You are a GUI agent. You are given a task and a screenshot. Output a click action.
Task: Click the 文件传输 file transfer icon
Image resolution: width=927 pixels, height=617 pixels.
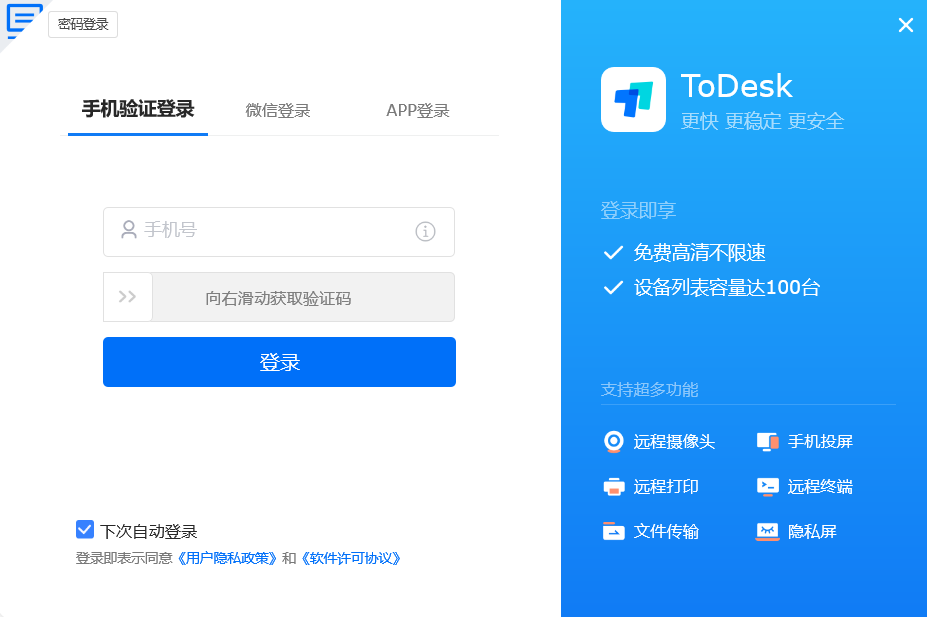click(614, 531)
